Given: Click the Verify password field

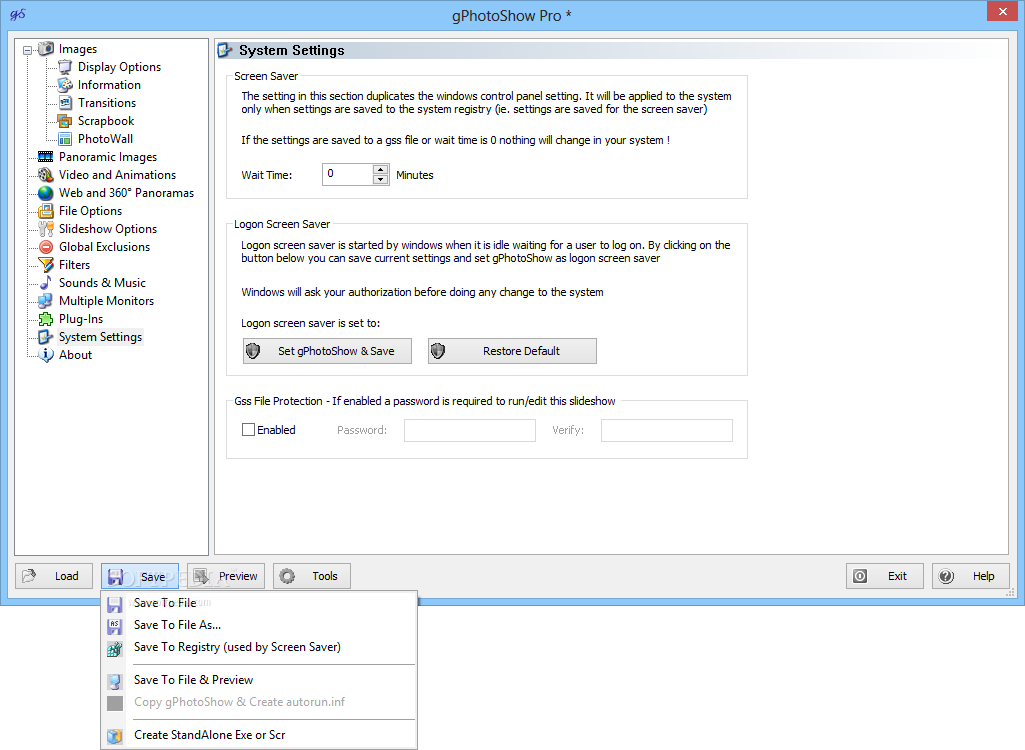Looking at the screenshot, I should point(667,430).
